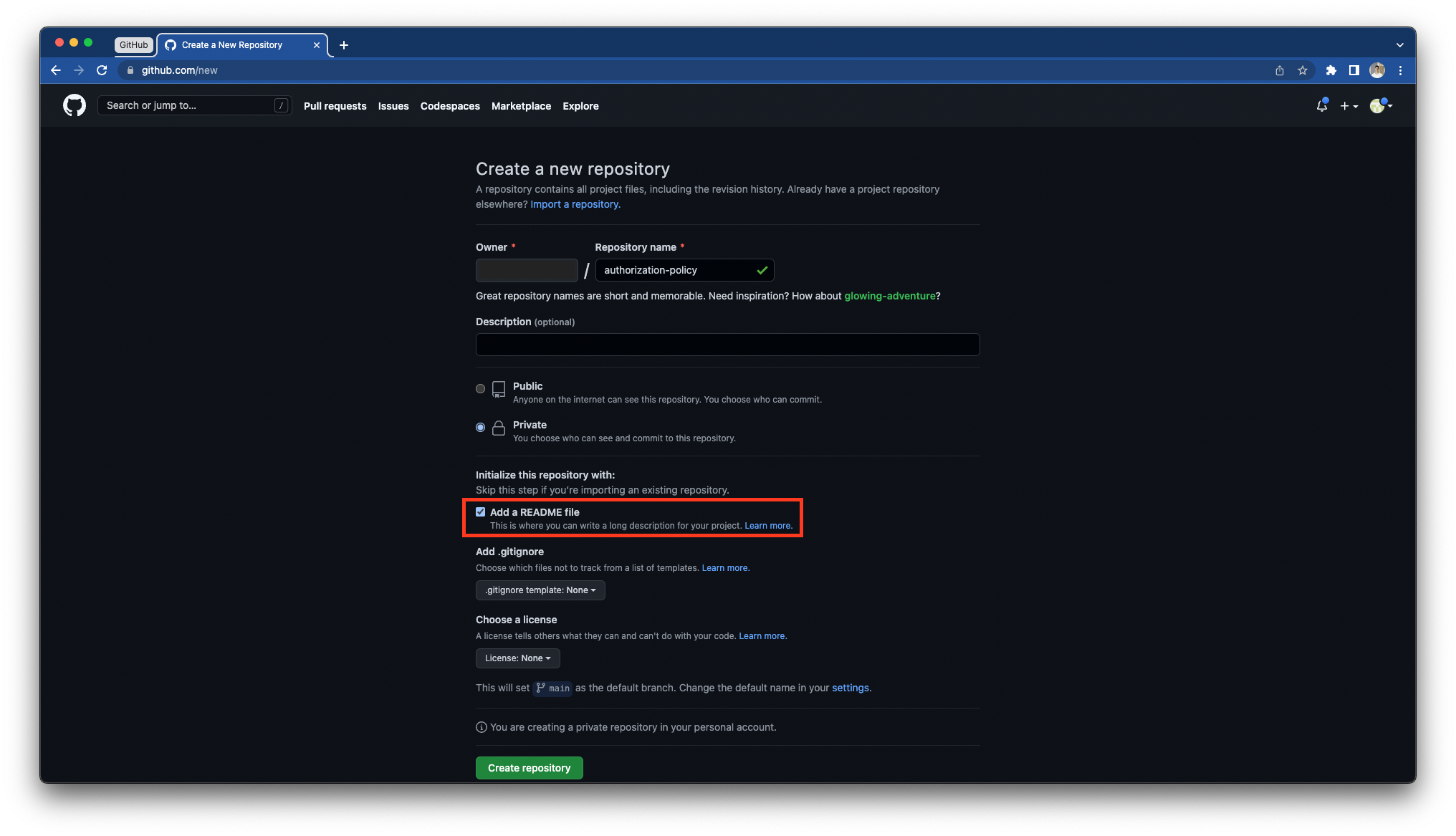Click the Create repository button
This screenshot has width=1456, height=836.
[529, 767]
